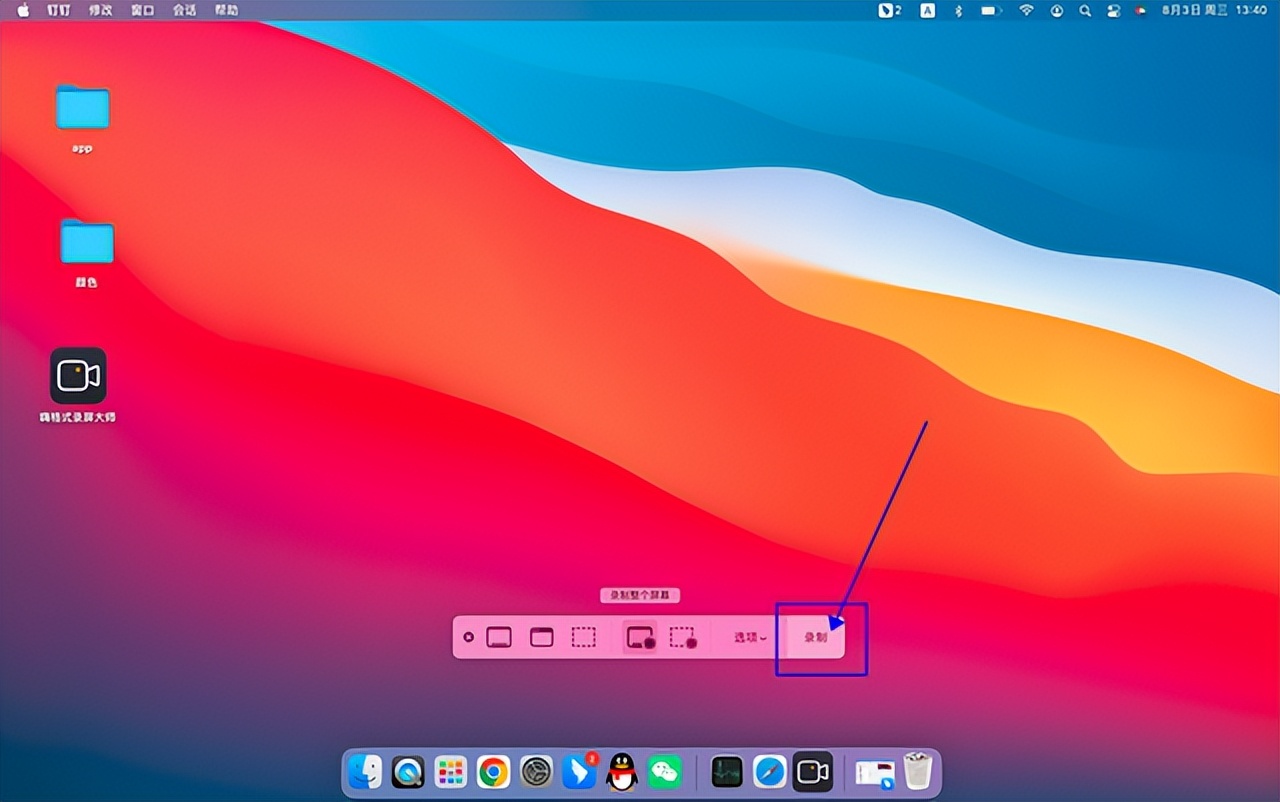This screenshot has width=1280, height=802.
Task: Open WeChat from the Dock
Action: pyautogui.click(x=664, y=771)
